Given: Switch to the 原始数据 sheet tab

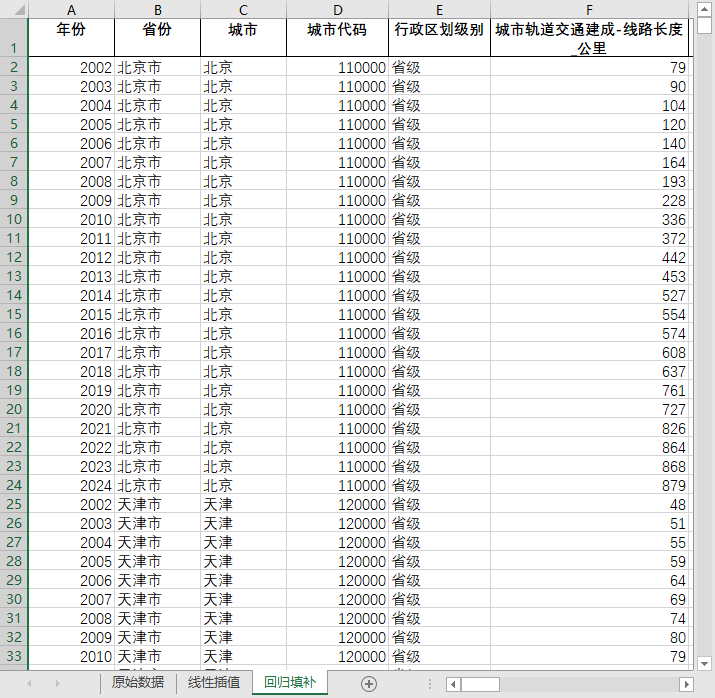Looking at the screenshot, I should pyautogui.click(x=138, y=682).
